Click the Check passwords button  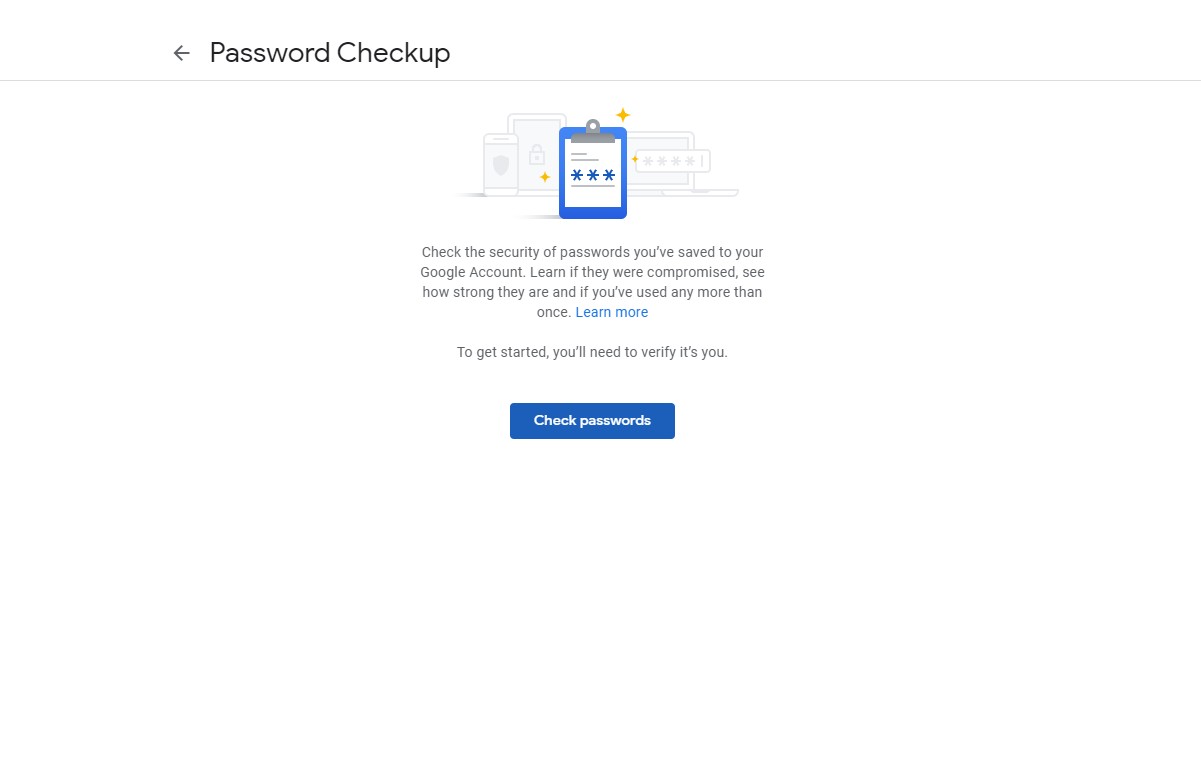click(x=592, y=421)
